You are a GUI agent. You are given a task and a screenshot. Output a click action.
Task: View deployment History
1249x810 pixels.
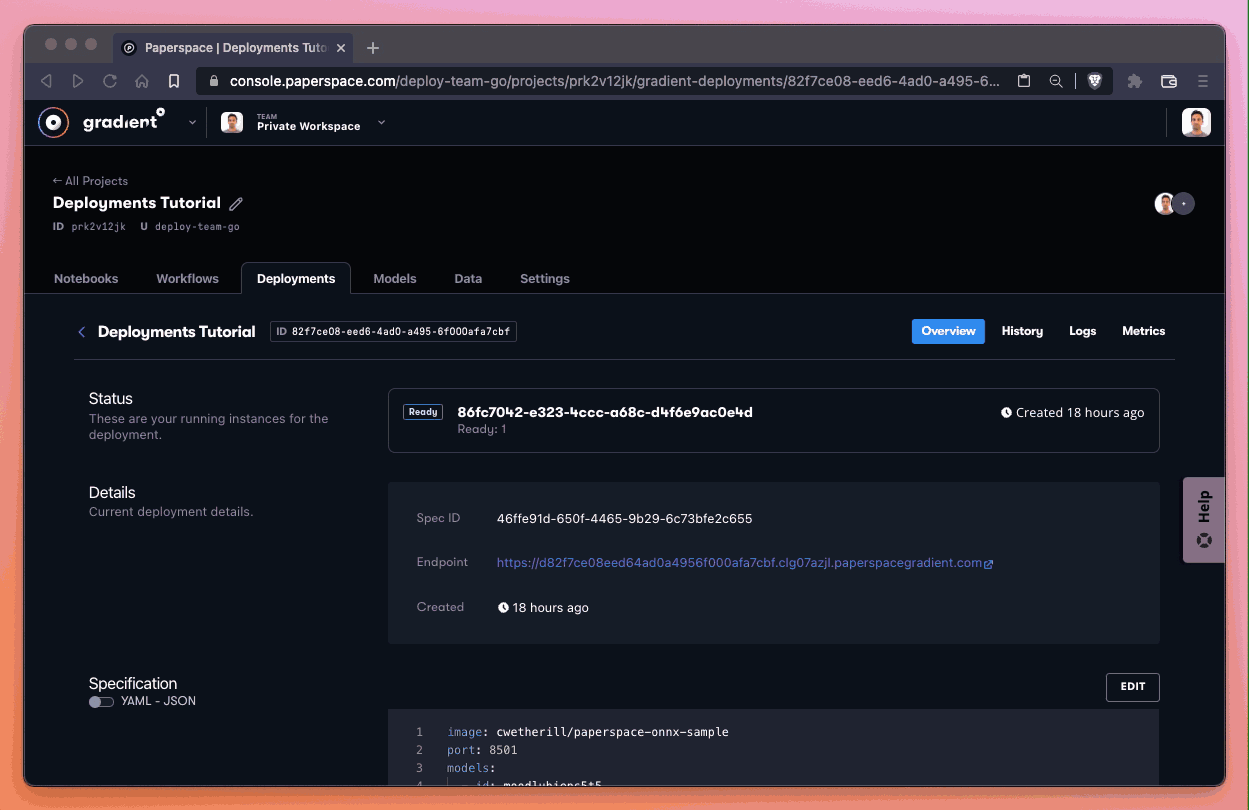click(x=1022, y=331)
